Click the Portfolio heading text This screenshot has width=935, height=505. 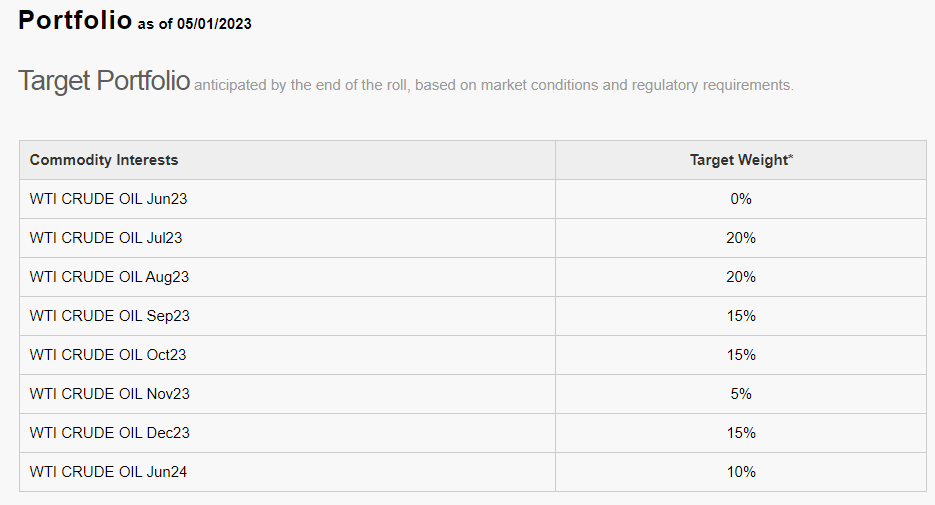[75, 20]
